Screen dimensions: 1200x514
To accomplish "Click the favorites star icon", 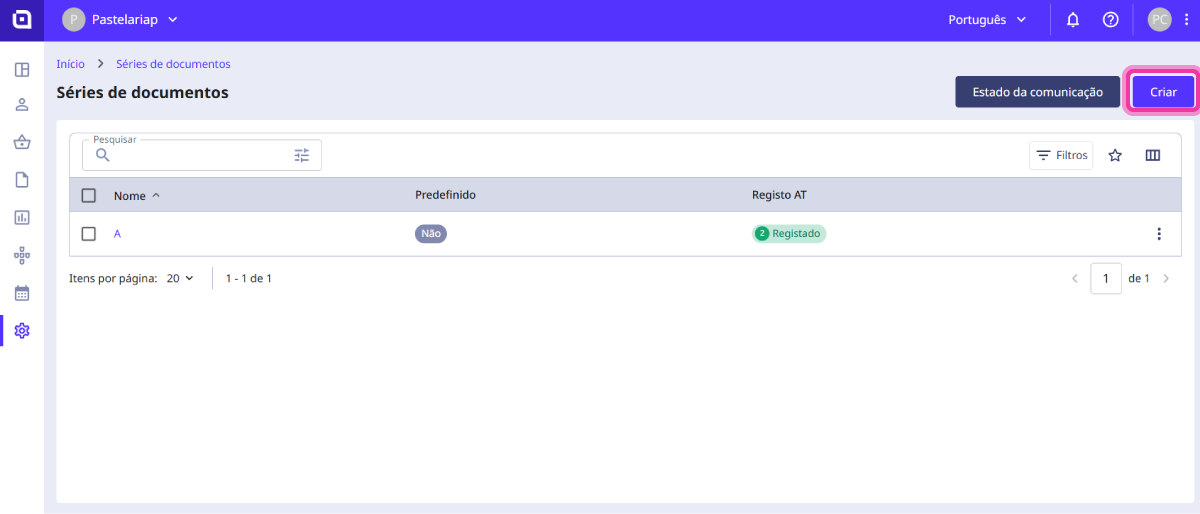I will (1115, 155).
